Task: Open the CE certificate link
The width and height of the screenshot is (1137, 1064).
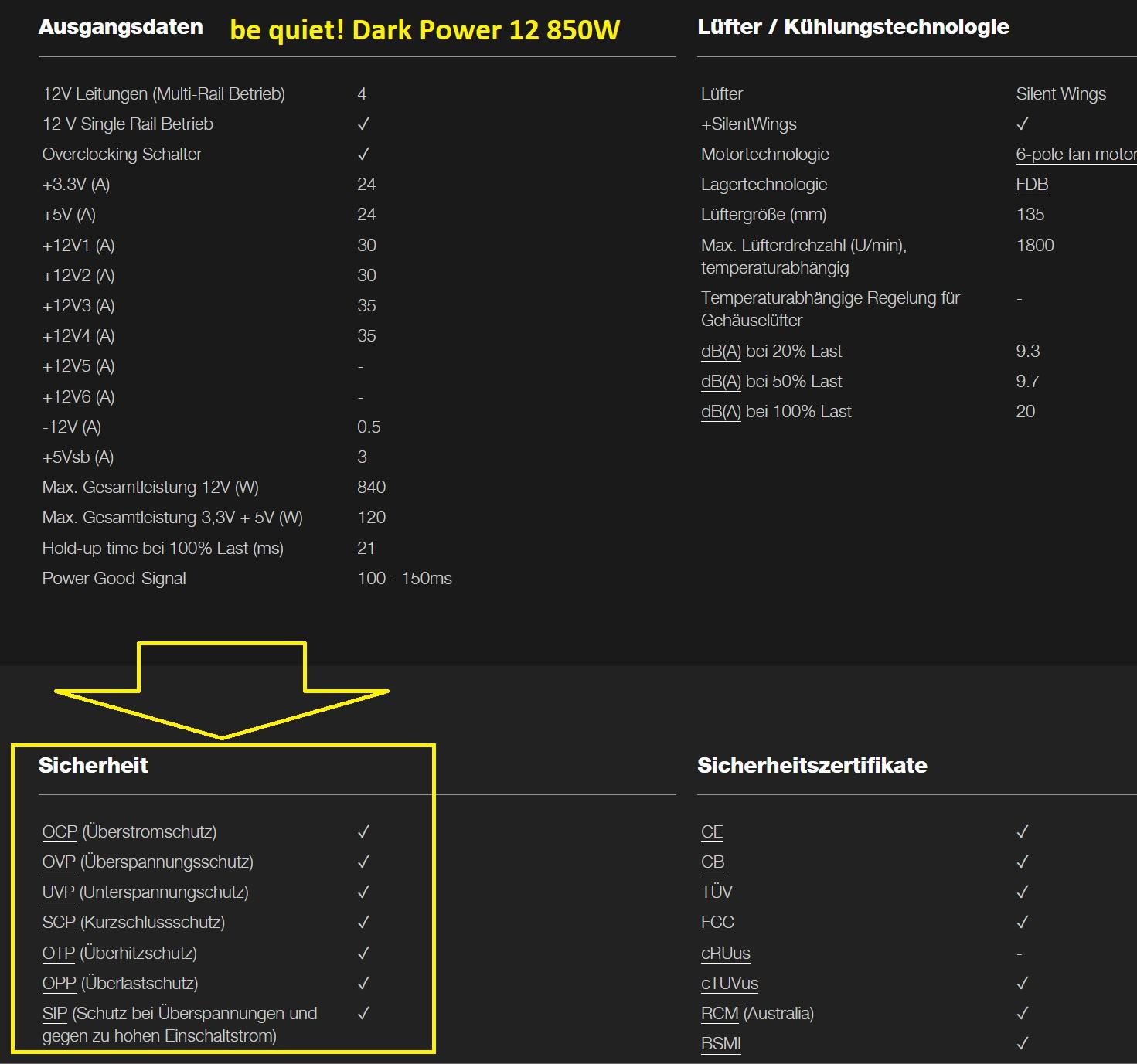Action: [x=712, y=832]
